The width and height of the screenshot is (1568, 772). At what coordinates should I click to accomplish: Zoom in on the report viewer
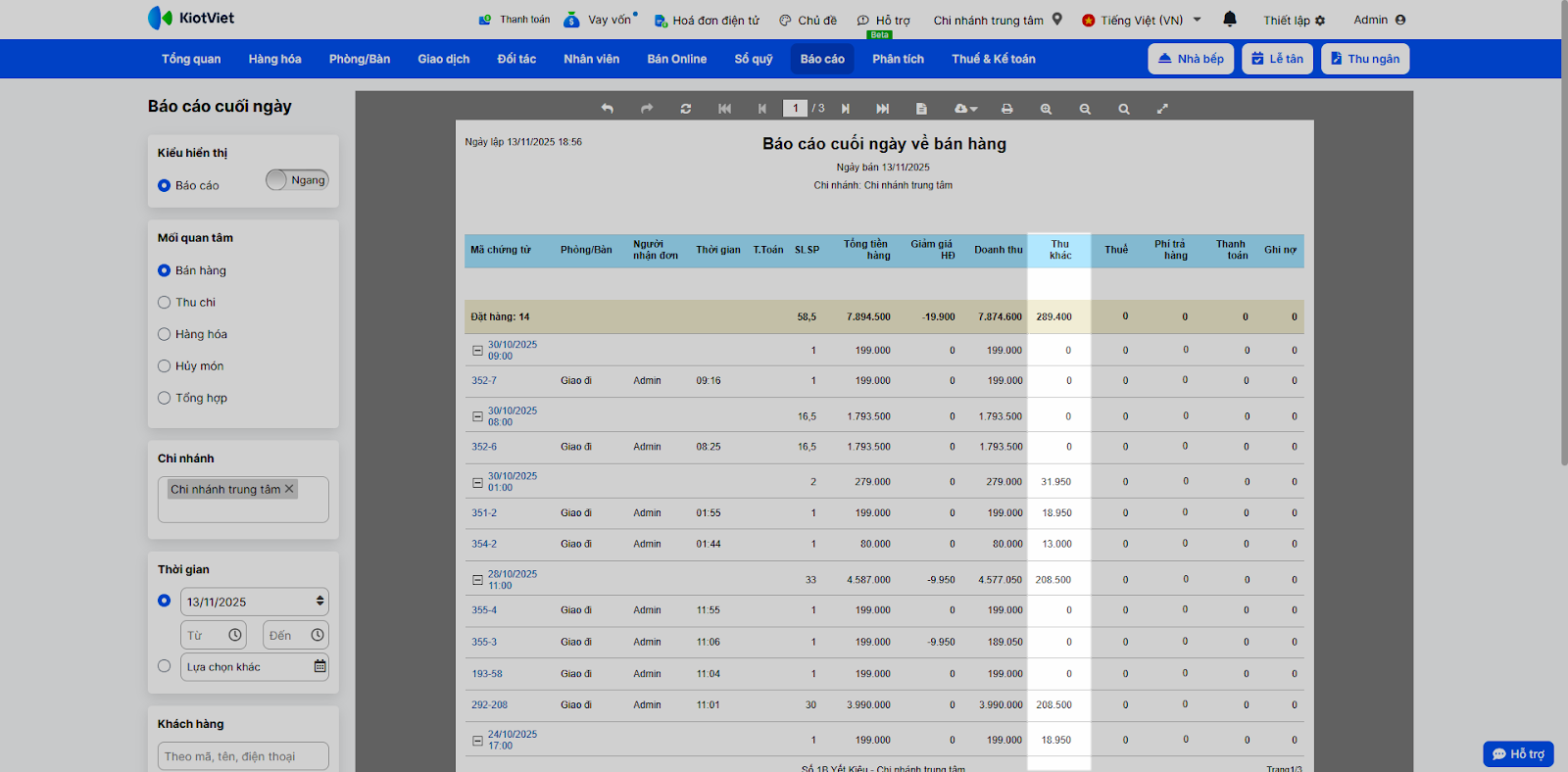point(1046,109)
